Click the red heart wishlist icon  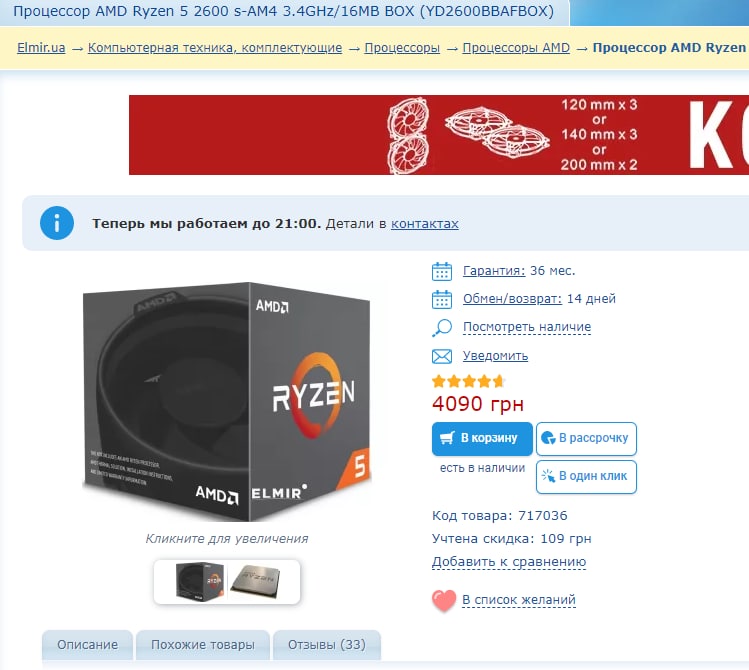pyautogui.click(x=444, y=600)
